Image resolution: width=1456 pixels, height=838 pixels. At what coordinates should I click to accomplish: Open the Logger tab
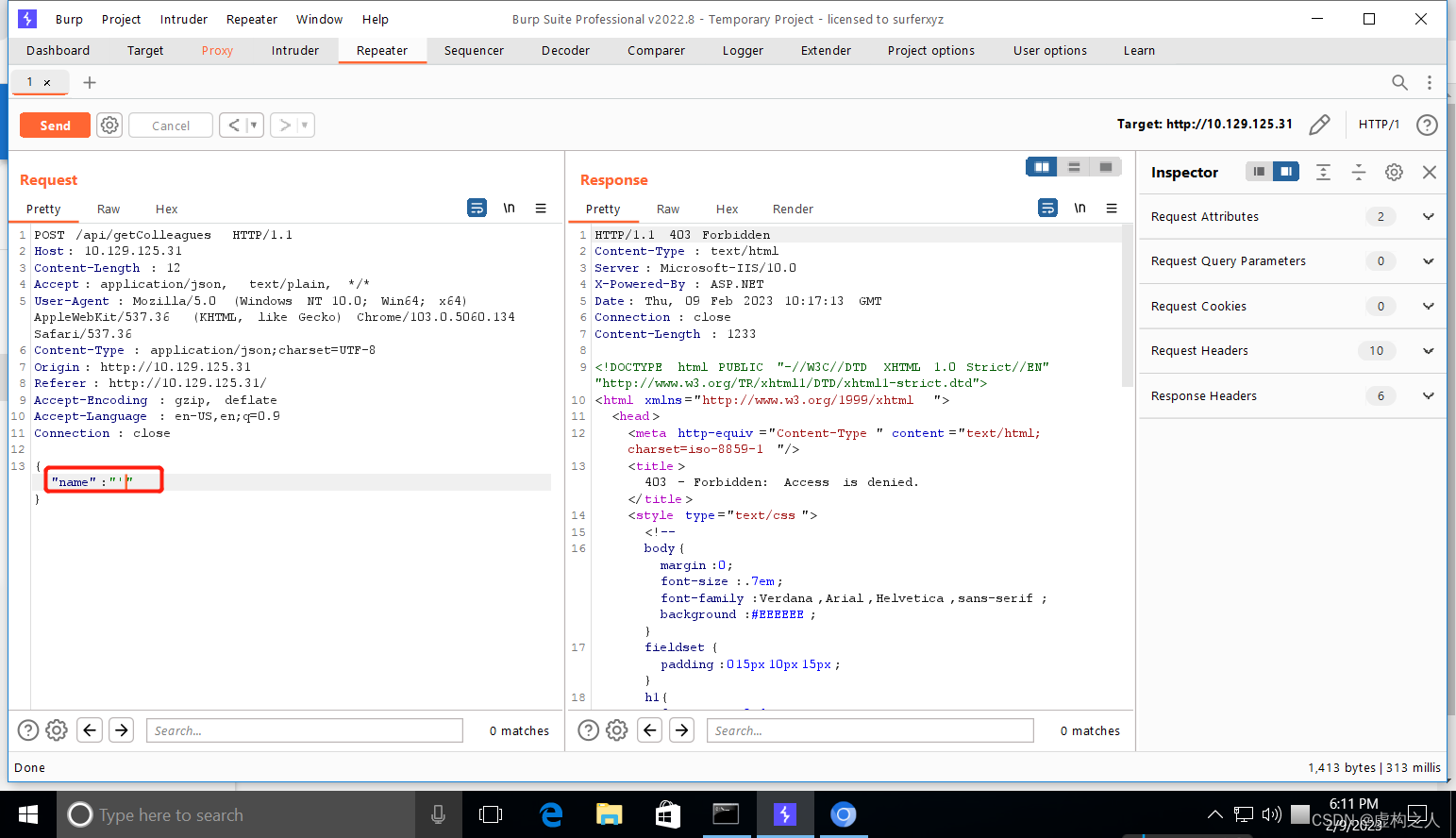tap(743, 51)
